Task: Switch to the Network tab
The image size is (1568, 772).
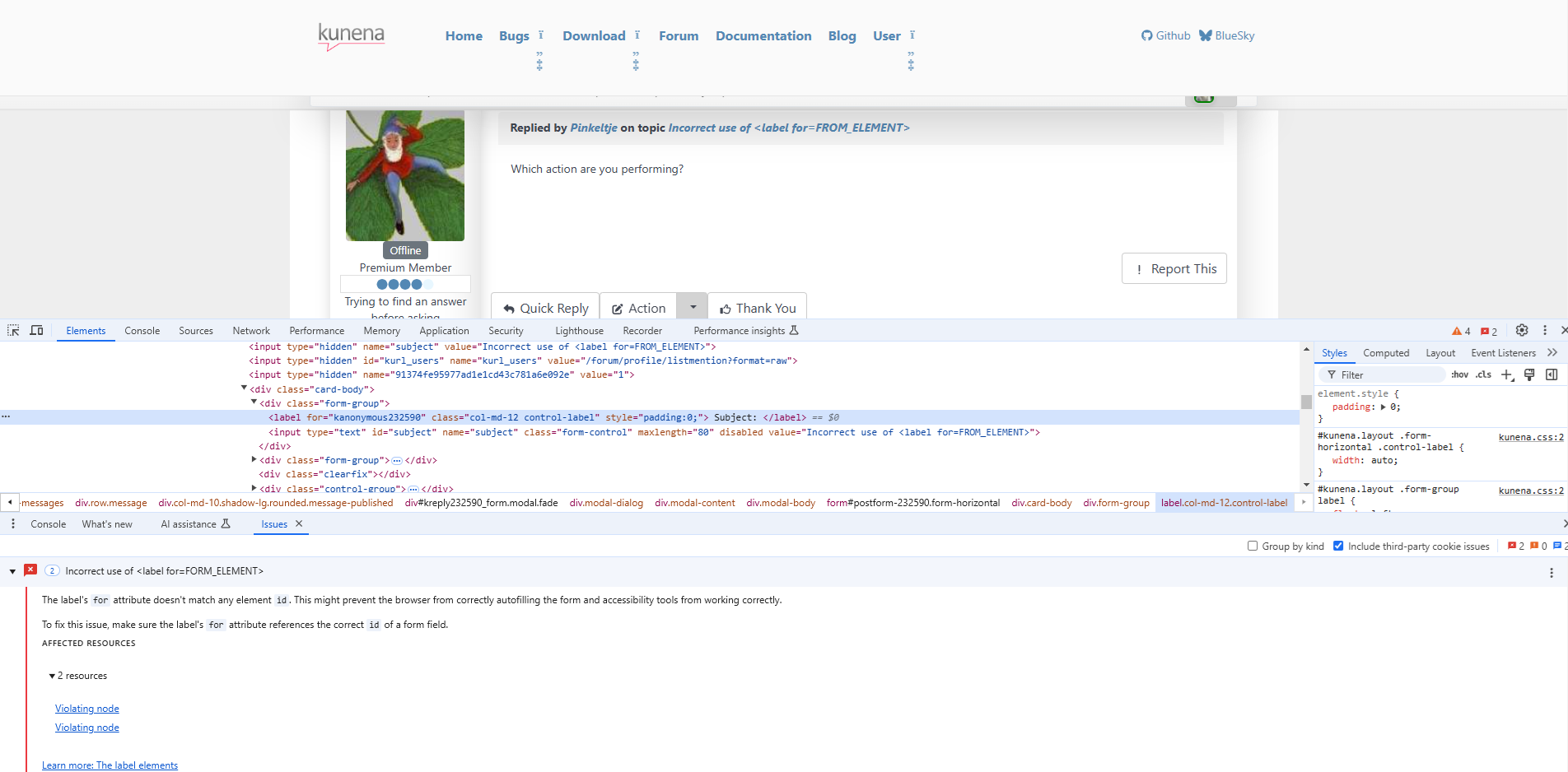Action: coord(250,331)
